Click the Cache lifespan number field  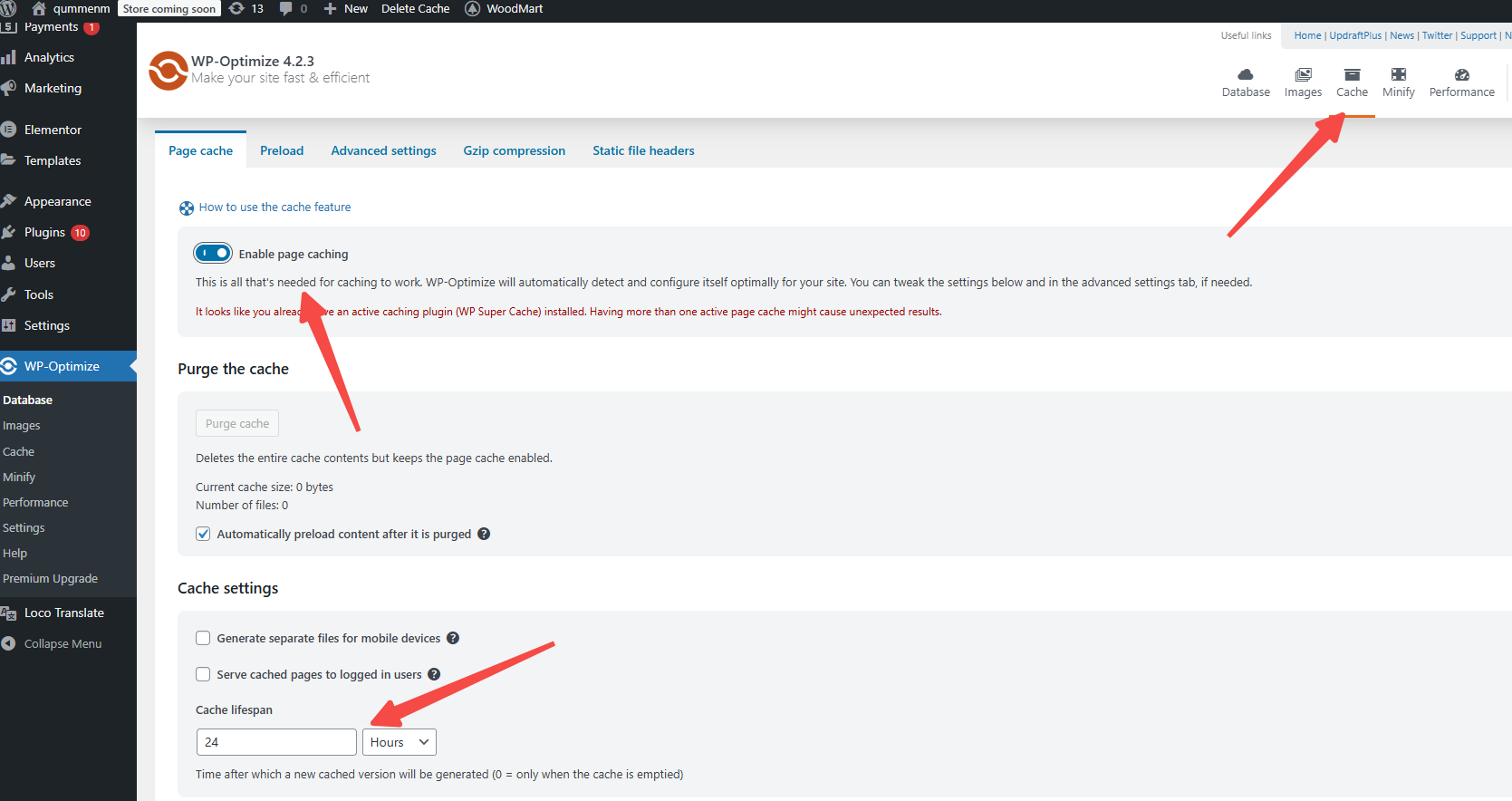276,742
